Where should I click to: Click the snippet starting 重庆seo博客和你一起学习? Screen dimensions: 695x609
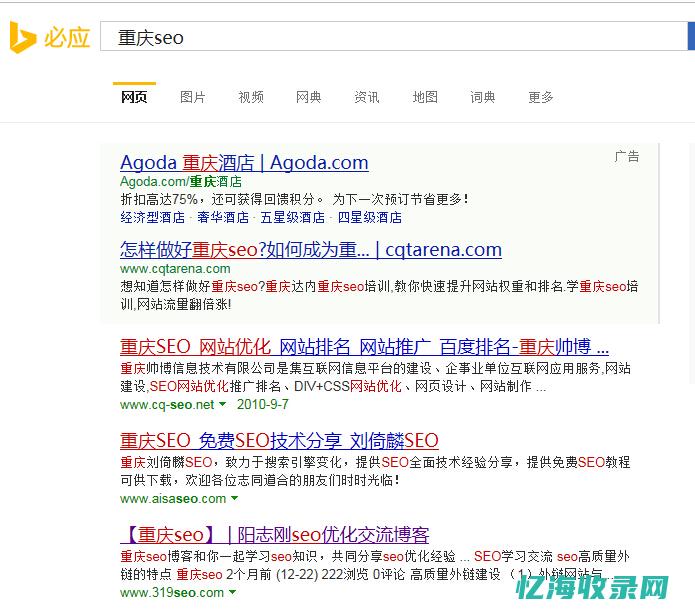coord(375,565)
